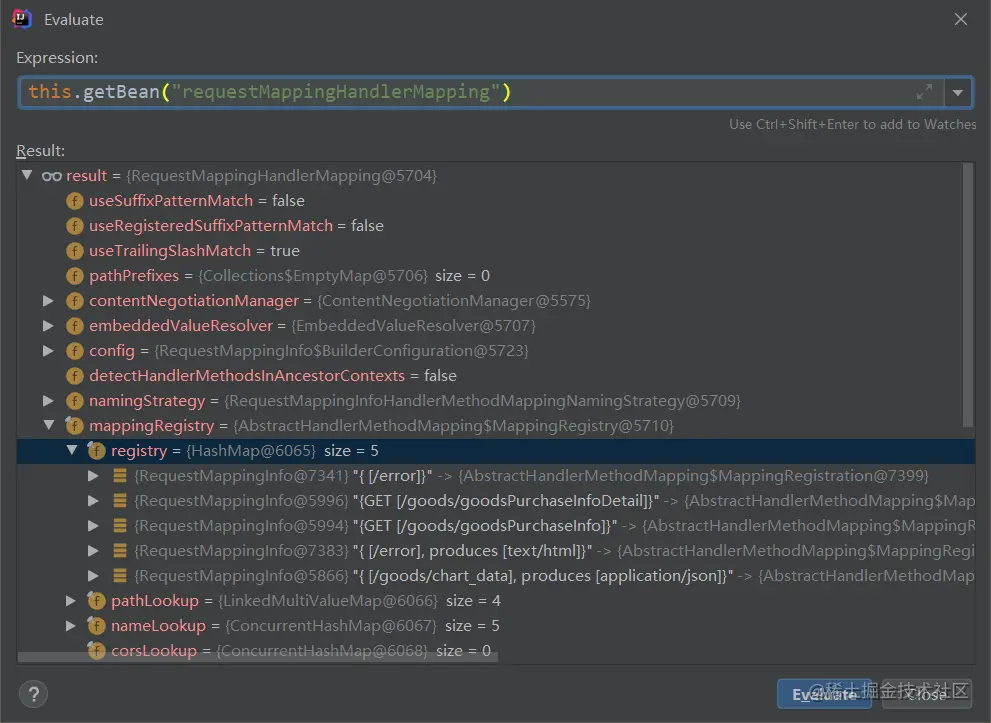The image size is (991, 723).
Task: Expand RequestMappingInfo@7383 entry
Action: [x=93, y=550]
